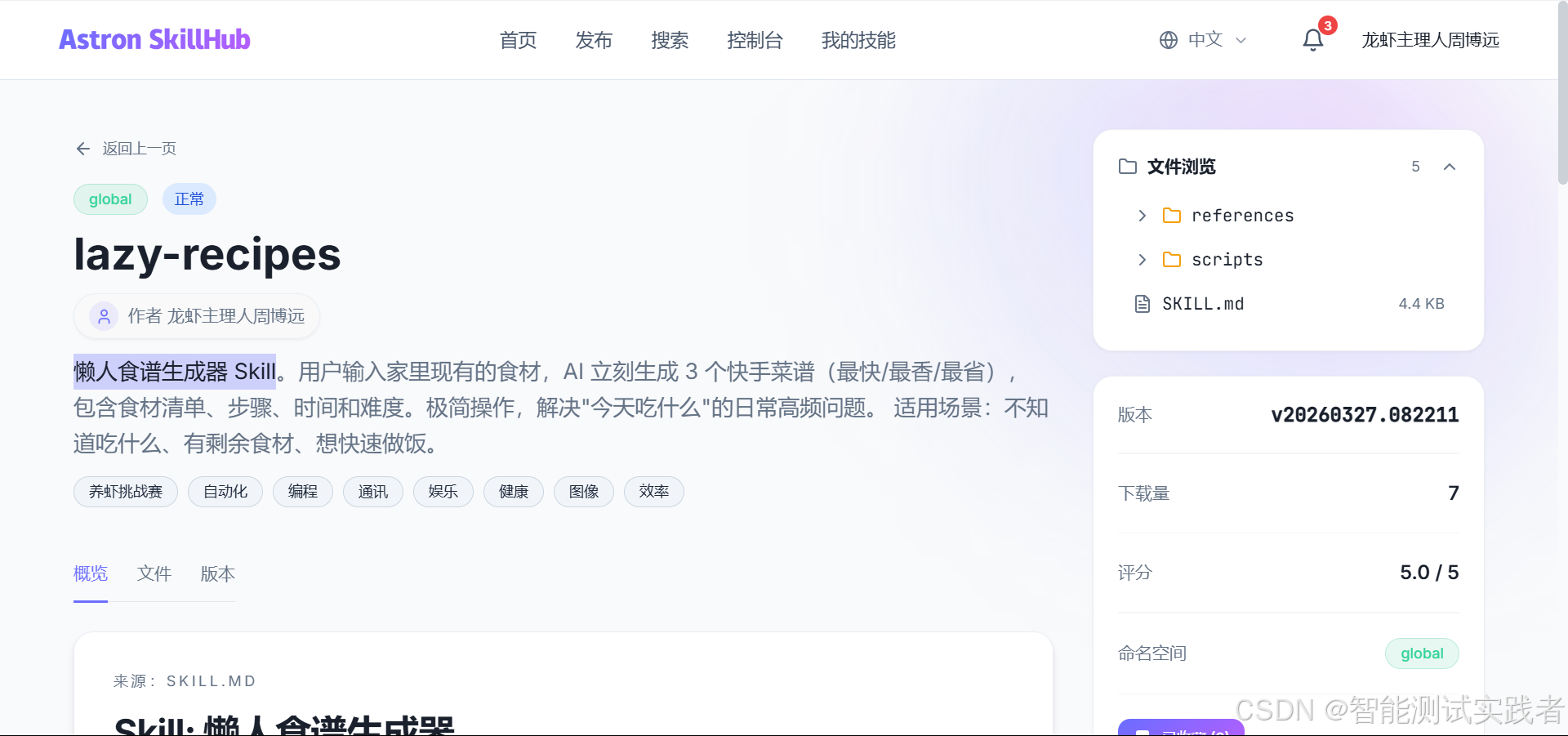Open the SKILL.md file row
Screen dimensions: 1568x736
(1289, 304)
